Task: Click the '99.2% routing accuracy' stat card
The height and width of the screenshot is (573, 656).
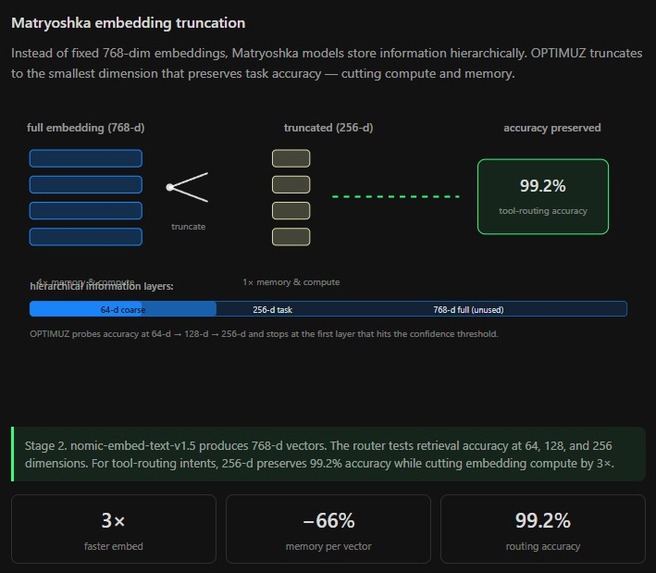Action: 543,529
